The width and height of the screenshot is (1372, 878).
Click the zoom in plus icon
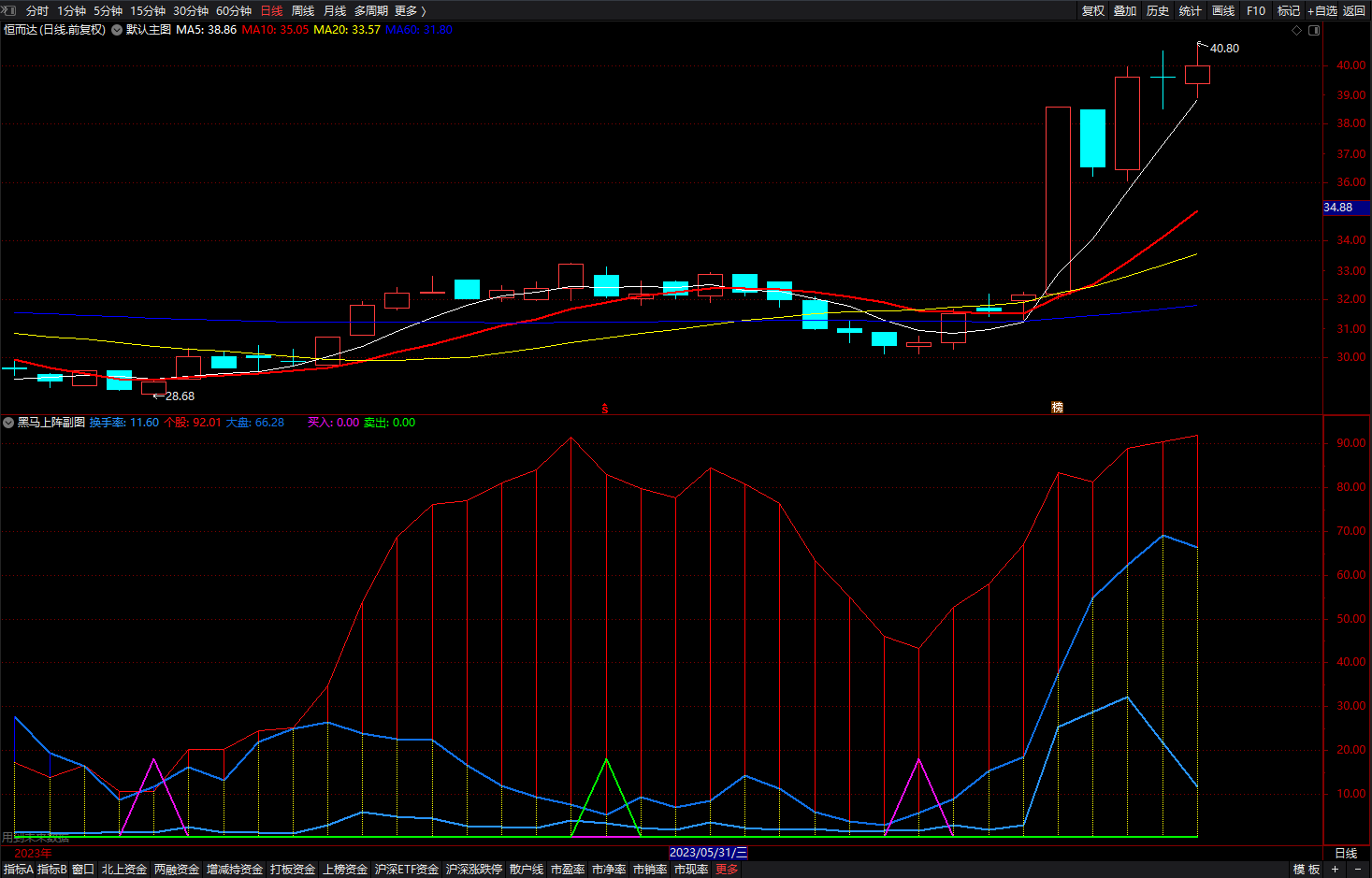tap(1335, 869)
